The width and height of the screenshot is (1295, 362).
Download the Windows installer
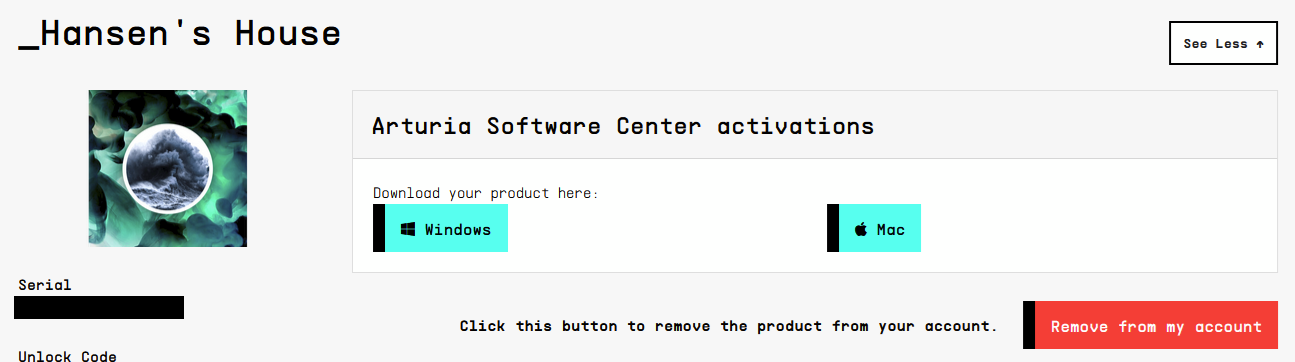(x=446, y=228)
